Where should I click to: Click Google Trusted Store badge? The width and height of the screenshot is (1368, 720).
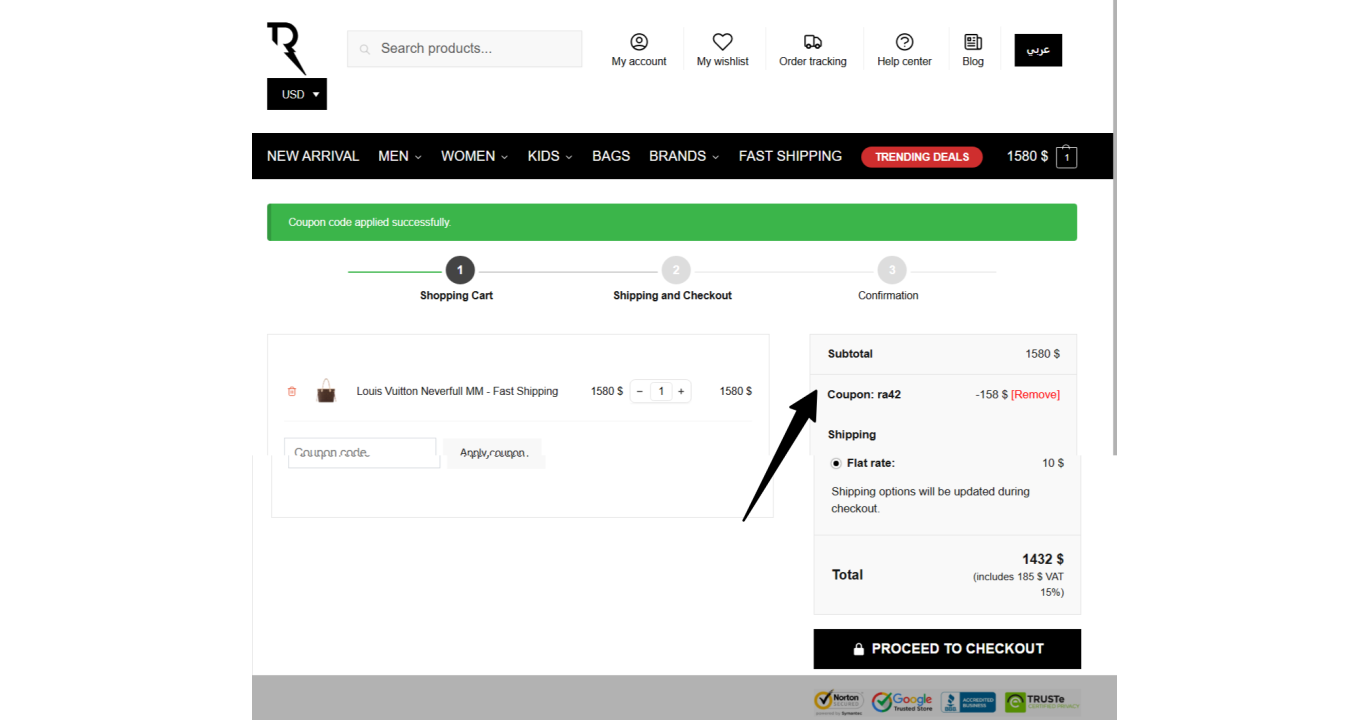coord(902,702)
